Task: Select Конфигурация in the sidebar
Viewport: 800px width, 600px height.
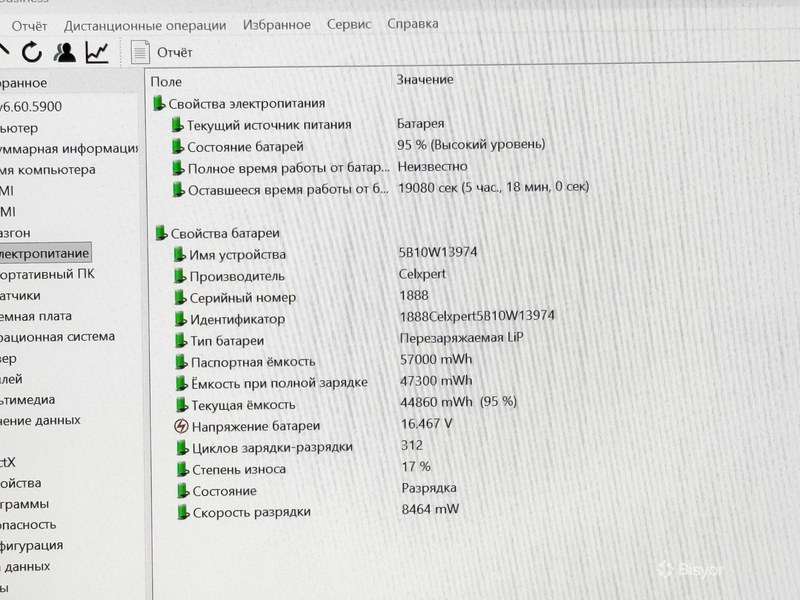Action: coord(32,545)
